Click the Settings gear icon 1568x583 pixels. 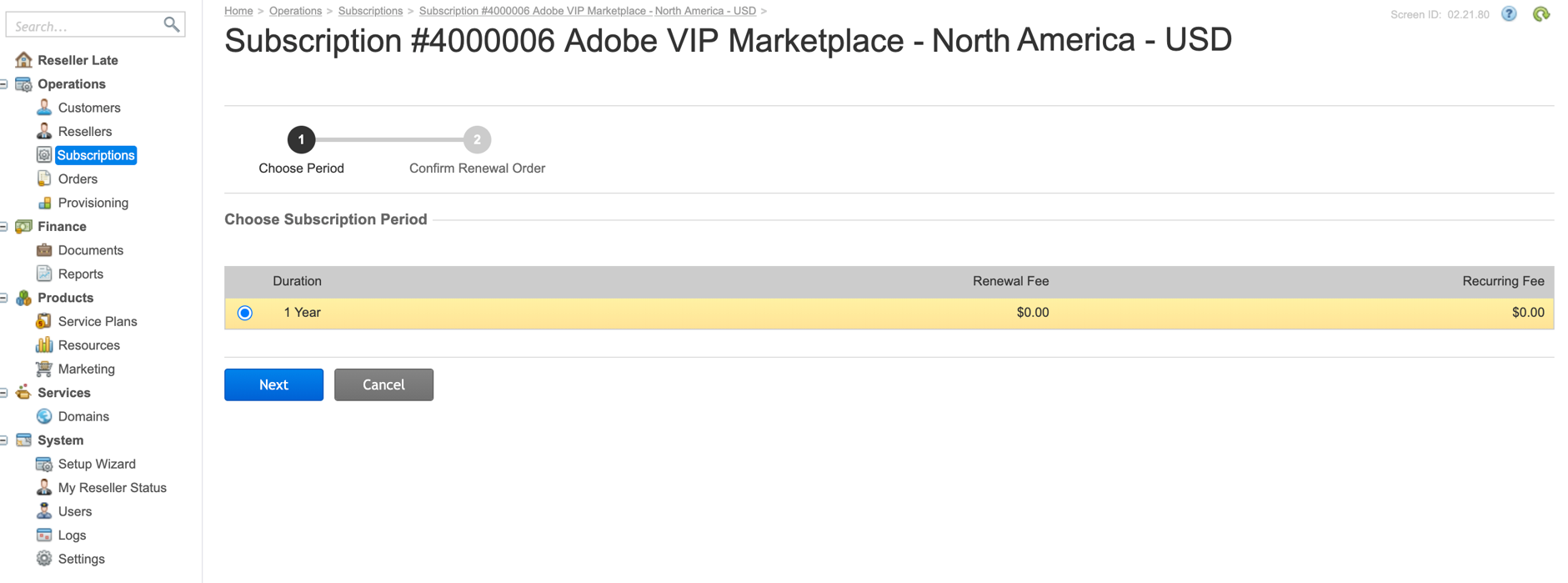point(44,559)
